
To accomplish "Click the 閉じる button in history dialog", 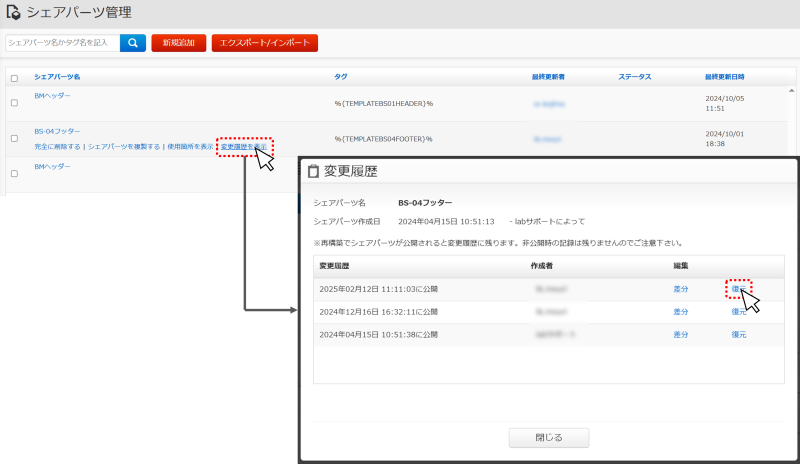I will [549, 437].
